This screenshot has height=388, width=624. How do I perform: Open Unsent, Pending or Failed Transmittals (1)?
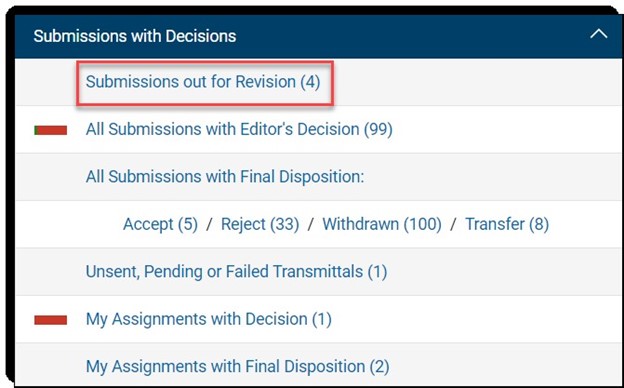click(236, 272)
